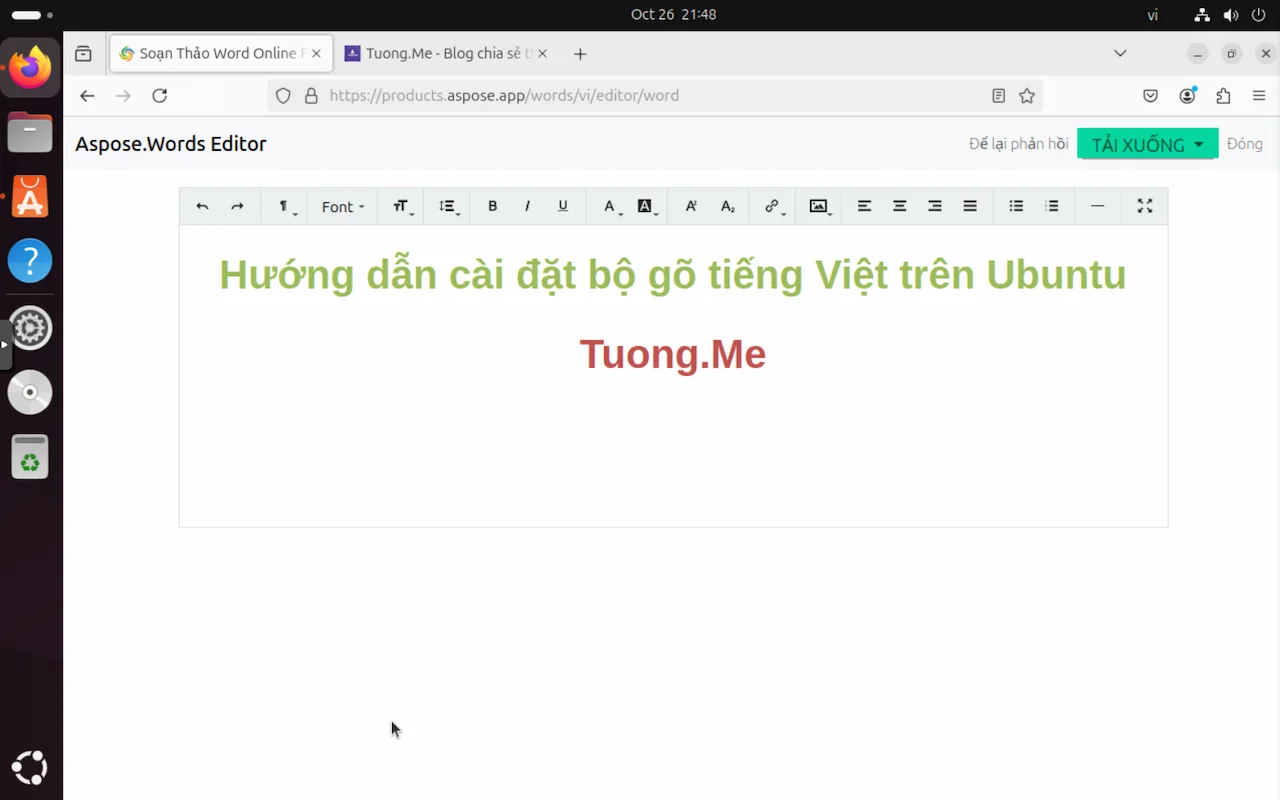
Task: Click the Đóng button
Action: [x=1244, y=144]
